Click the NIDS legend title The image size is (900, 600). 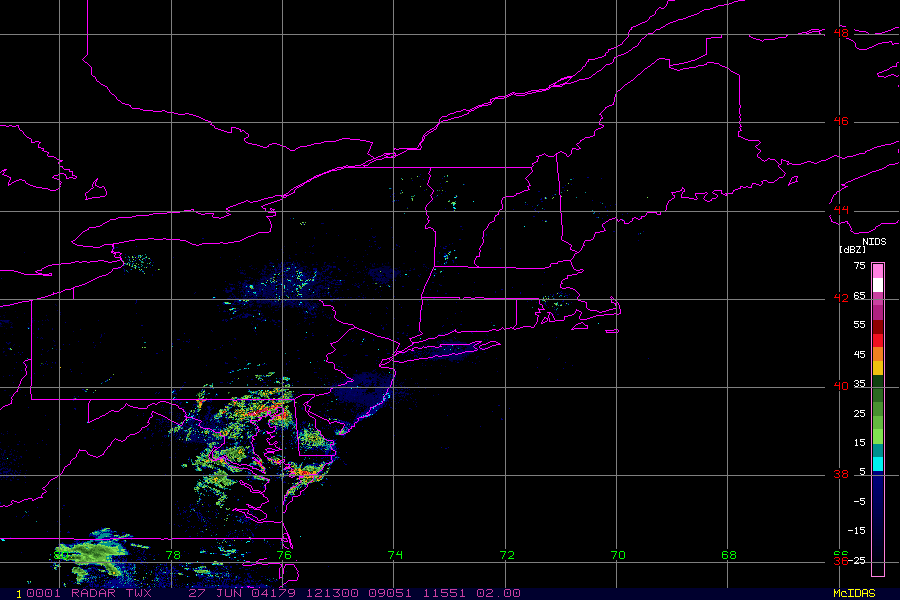pos(874,242)
